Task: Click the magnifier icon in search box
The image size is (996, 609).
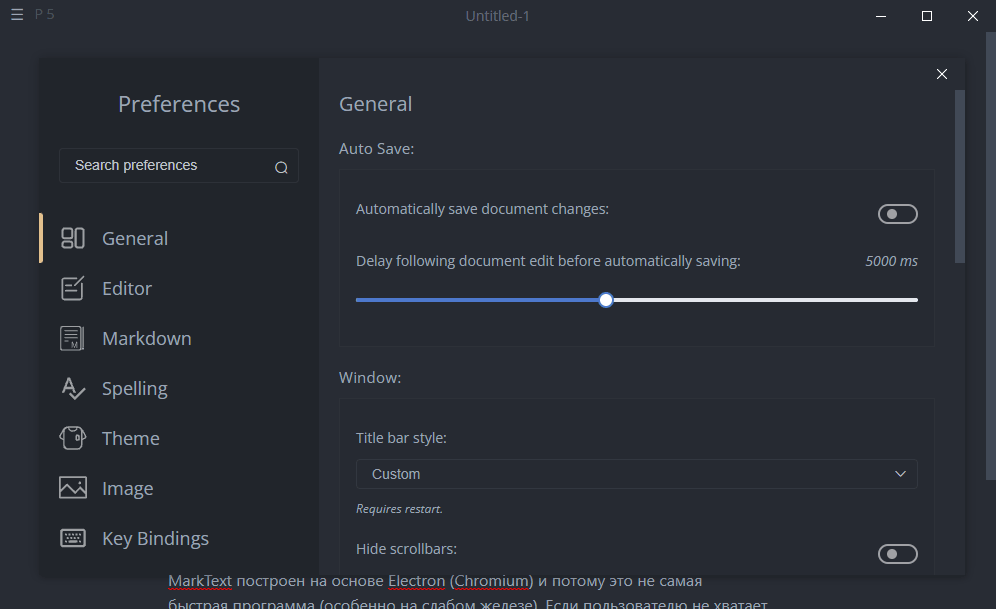Action: [x=281, y=167]
